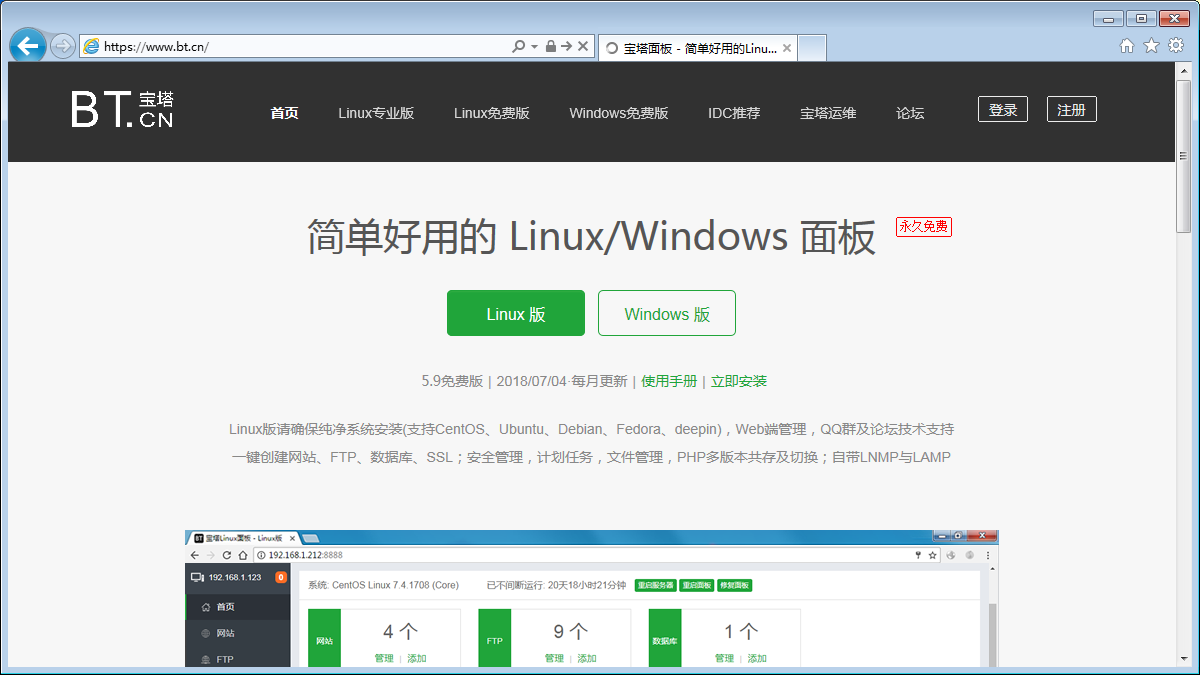
Task: Open the 论坛 navigation menu item
Action: click(910, 113)
